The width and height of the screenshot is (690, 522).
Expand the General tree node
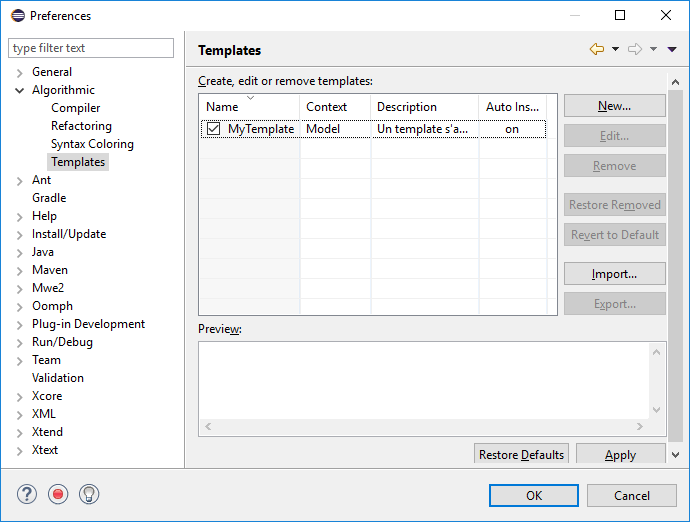point(19,73)
